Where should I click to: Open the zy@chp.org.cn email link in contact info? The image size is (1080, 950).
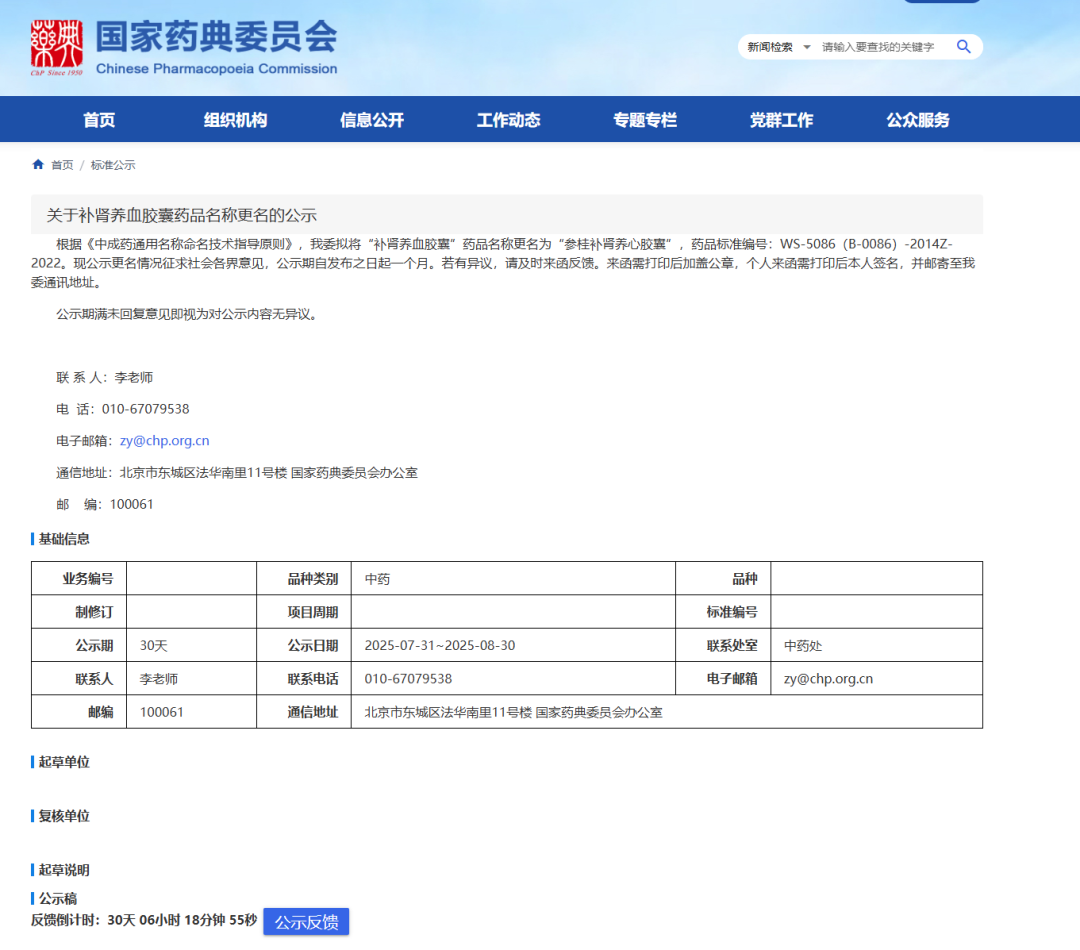click(x=164, y=440)
